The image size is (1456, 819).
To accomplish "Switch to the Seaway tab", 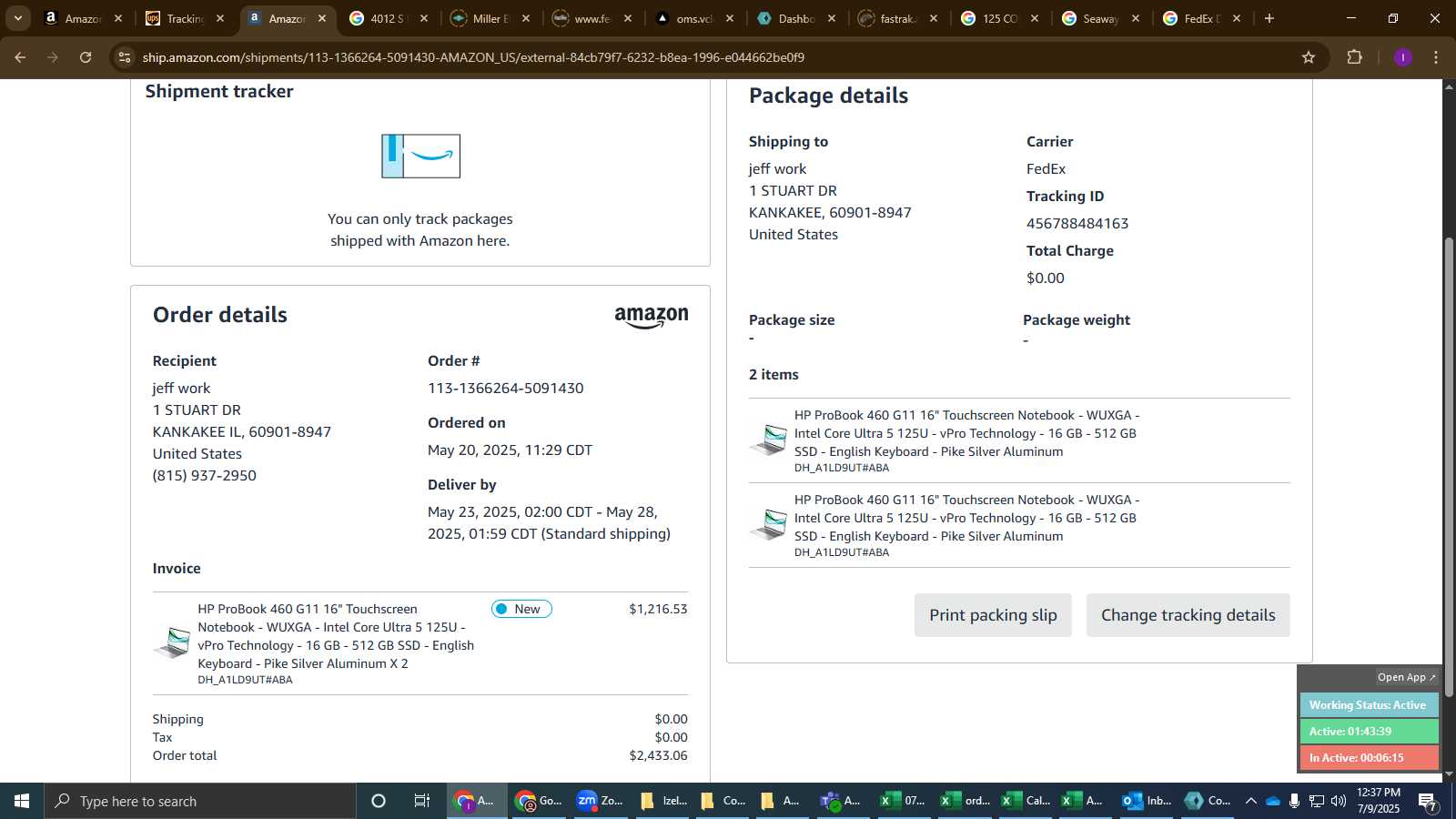I will [x=1101, y=18].
